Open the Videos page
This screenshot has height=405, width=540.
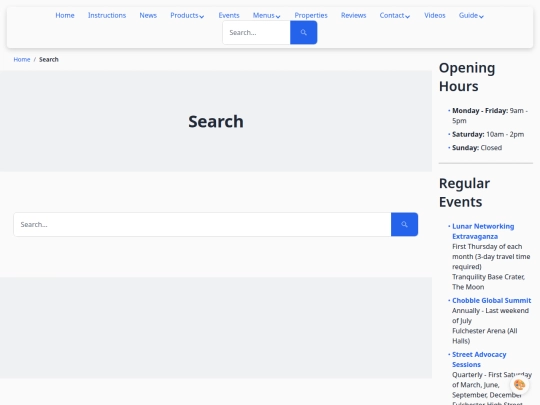point(435,15)
